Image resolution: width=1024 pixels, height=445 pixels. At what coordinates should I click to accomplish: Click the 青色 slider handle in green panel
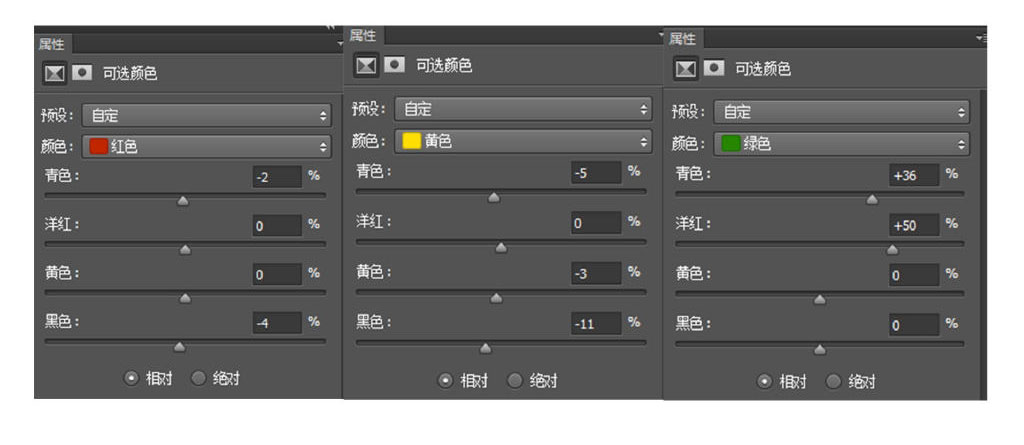pyautogui.click(x=872, y=199)
